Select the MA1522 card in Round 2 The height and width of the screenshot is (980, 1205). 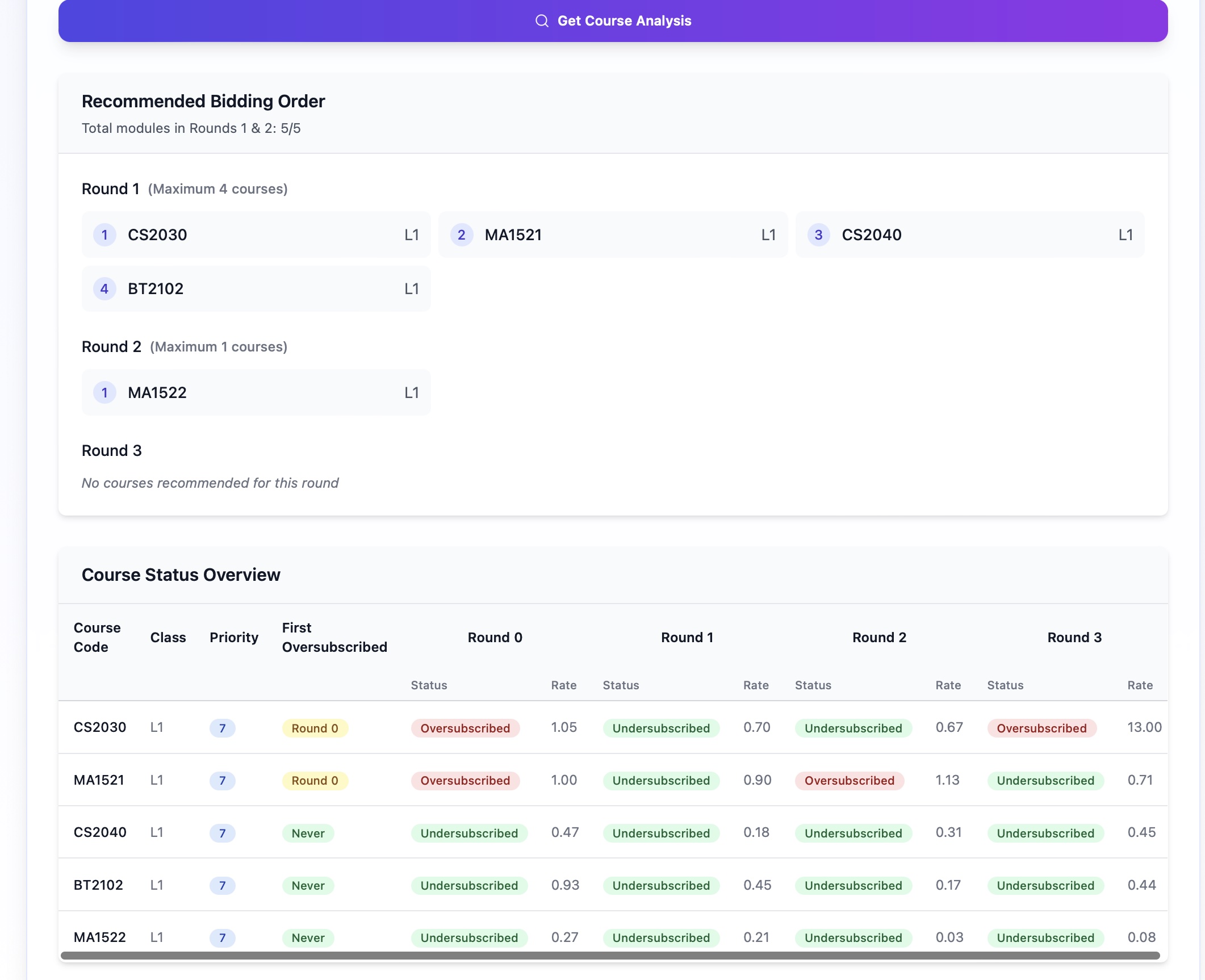(256, 392)
